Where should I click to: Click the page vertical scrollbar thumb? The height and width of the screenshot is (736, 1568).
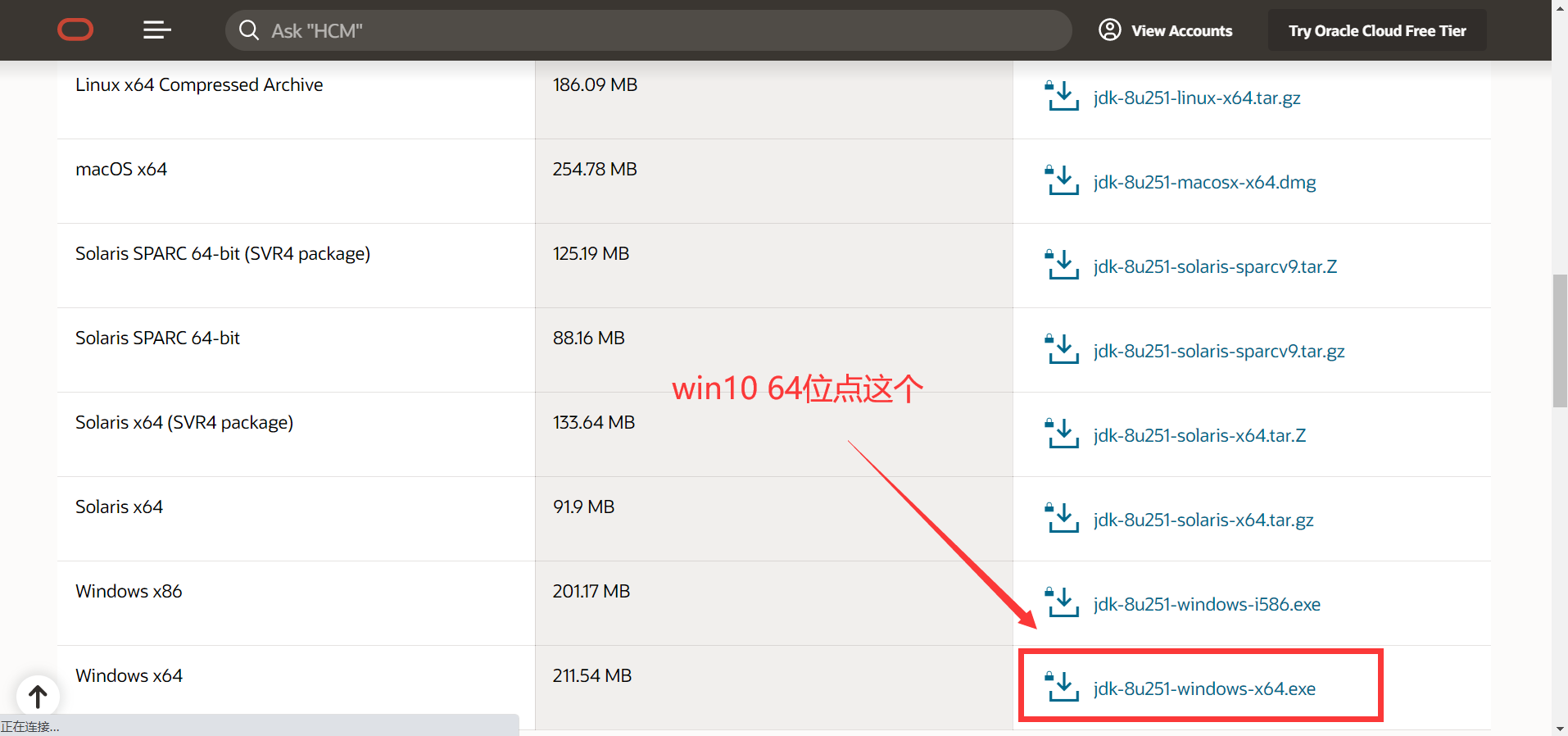[x=1560, y=341]
